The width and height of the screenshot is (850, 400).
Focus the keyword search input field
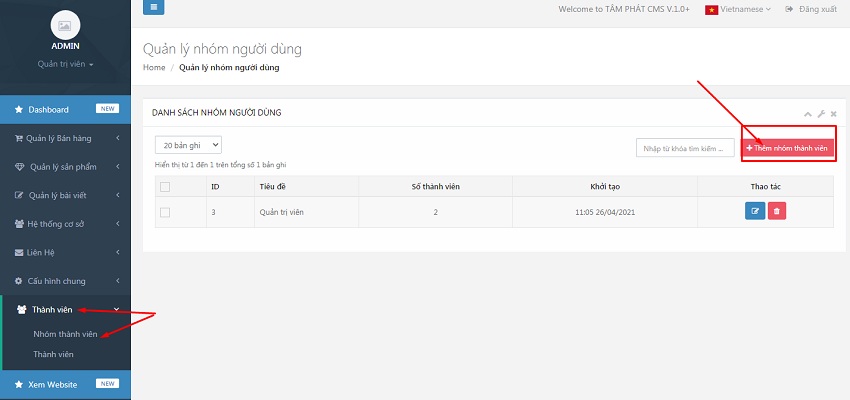685,148
